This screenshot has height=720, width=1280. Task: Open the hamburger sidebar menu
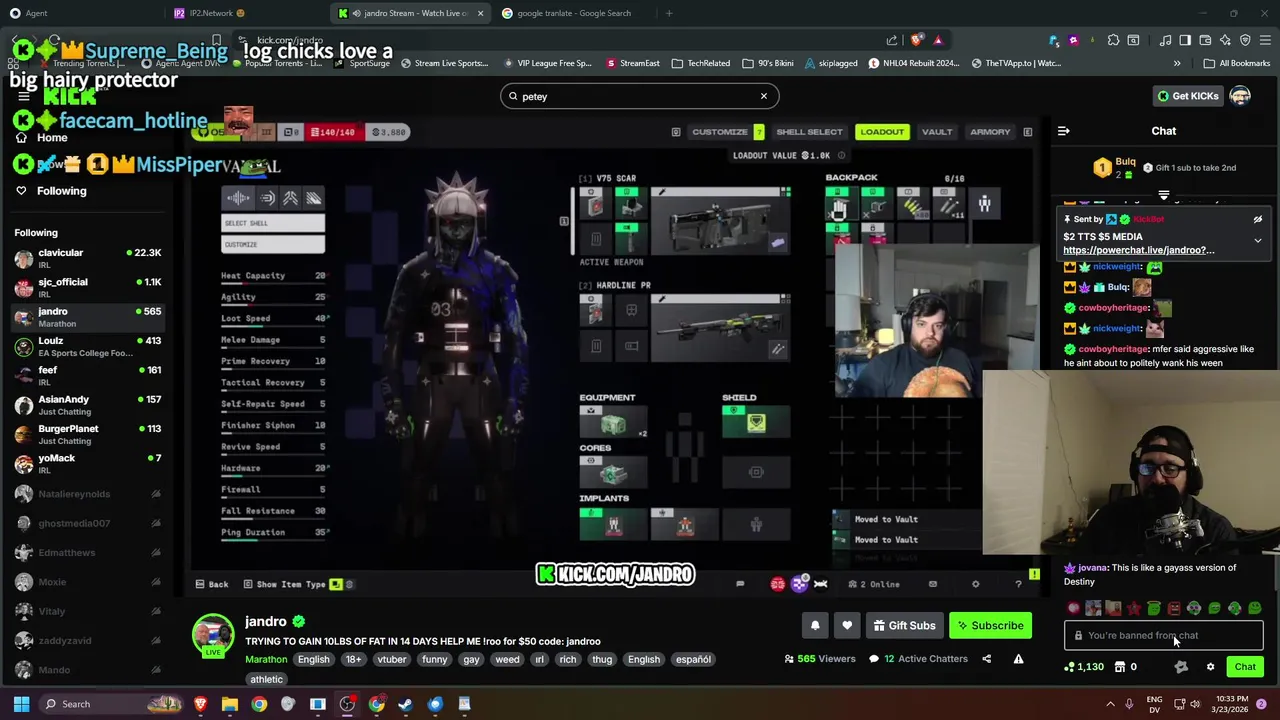pos(24,96)
